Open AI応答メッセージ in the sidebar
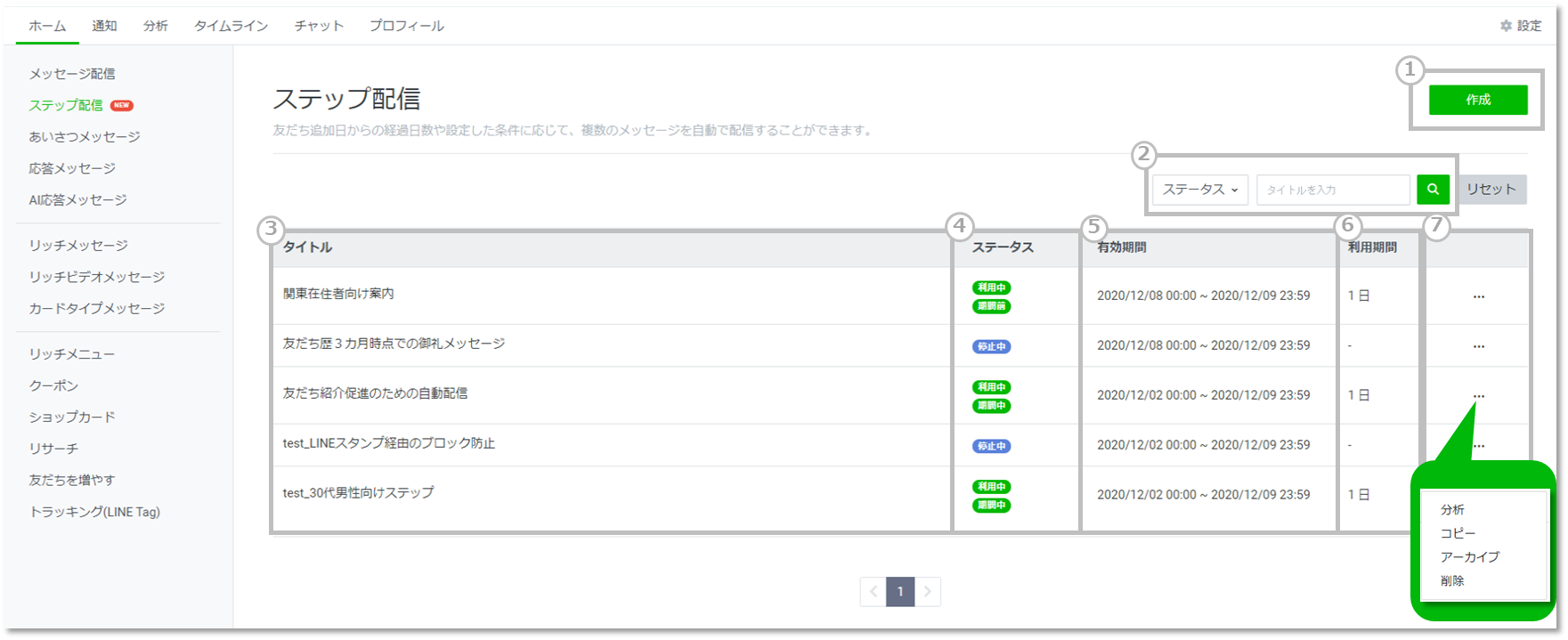Screen dimensions: 1568x640 pyautogui.click(x=78, y=200)
